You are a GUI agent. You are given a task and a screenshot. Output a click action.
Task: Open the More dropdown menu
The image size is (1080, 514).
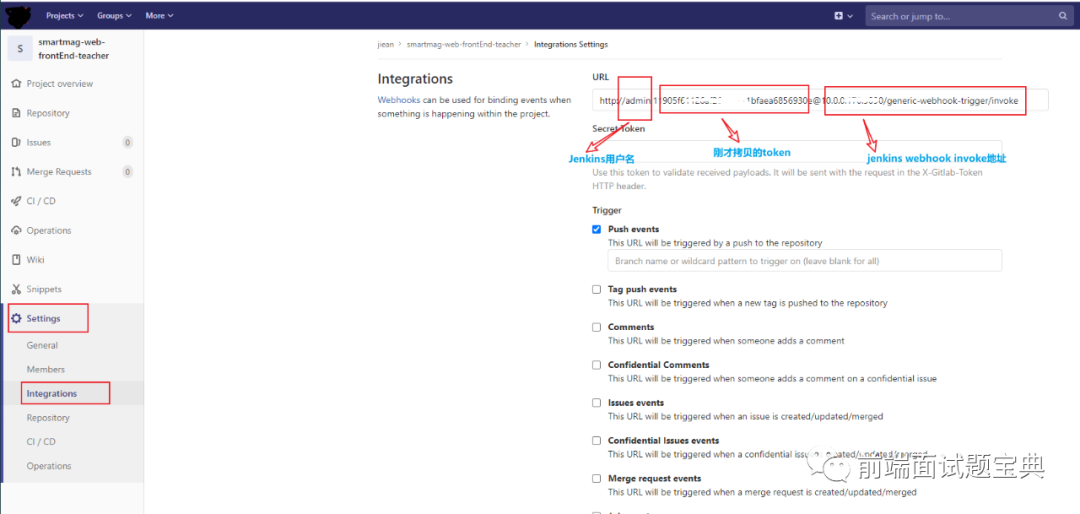click(x=159, y=15)
